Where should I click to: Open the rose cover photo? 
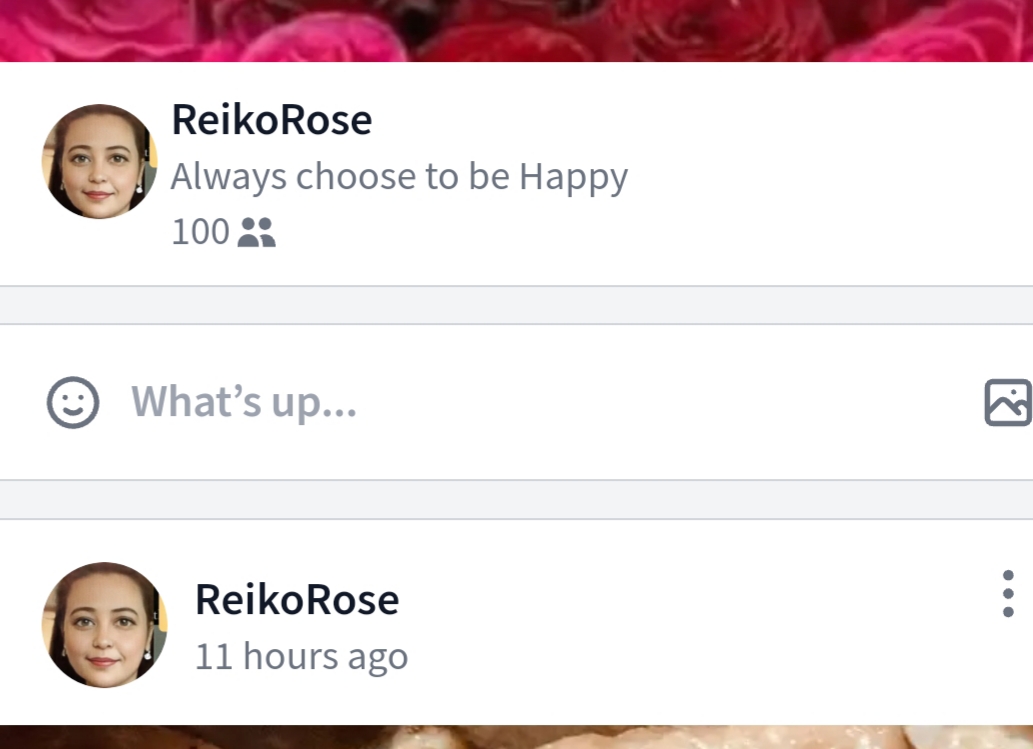pyautogui.click(x=516, y=30)
